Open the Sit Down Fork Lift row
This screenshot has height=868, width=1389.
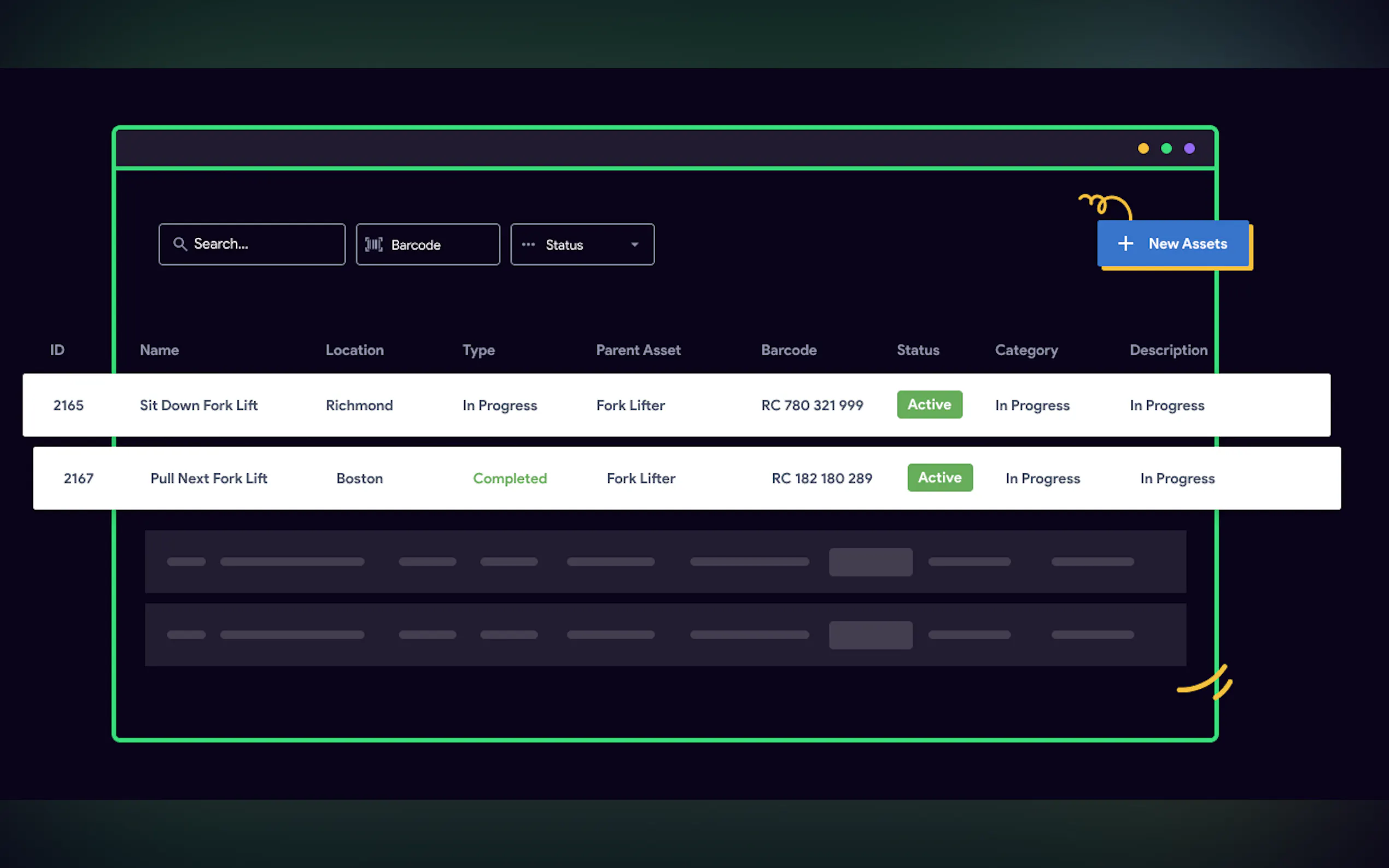[x=199, y=405]
